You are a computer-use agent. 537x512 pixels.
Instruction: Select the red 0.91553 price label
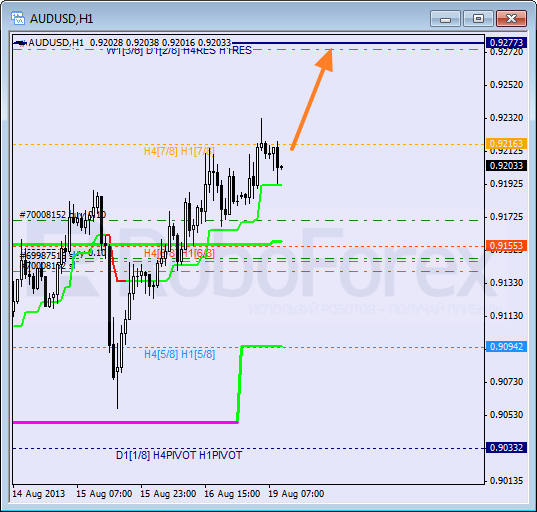[506, 246]
